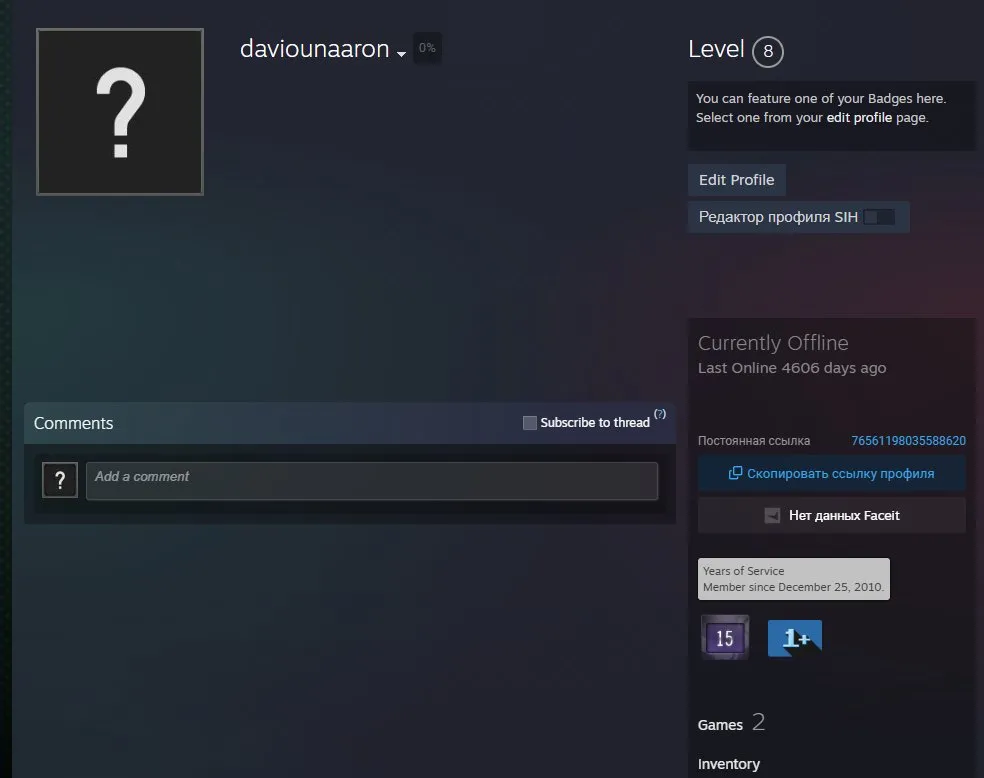Click the Member since December 25, 2010 text
984x778 pixels.
793,587
